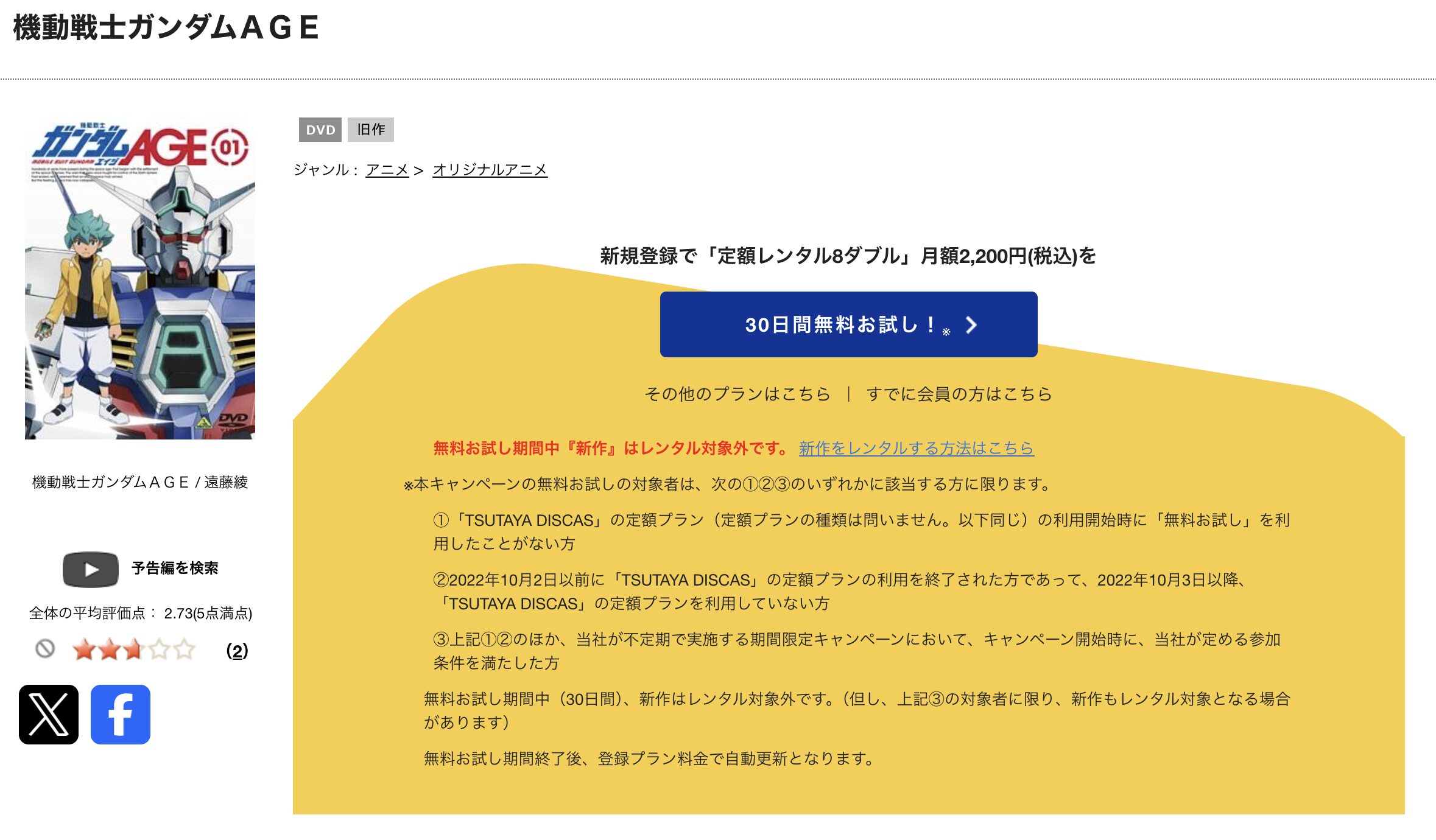Click the red 無料お試し期間中 warning text
The width and height of the screenshot is (1436, 840).
click(x=611, y=449)
